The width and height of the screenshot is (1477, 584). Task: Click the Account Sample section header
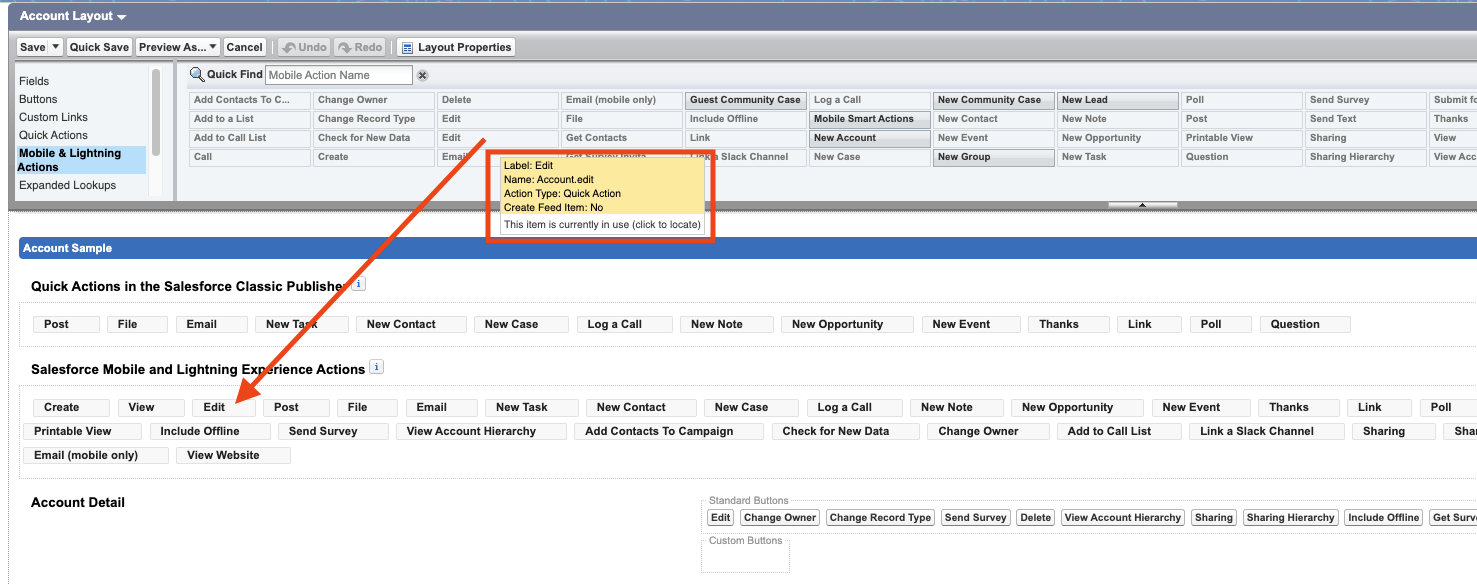748,248
